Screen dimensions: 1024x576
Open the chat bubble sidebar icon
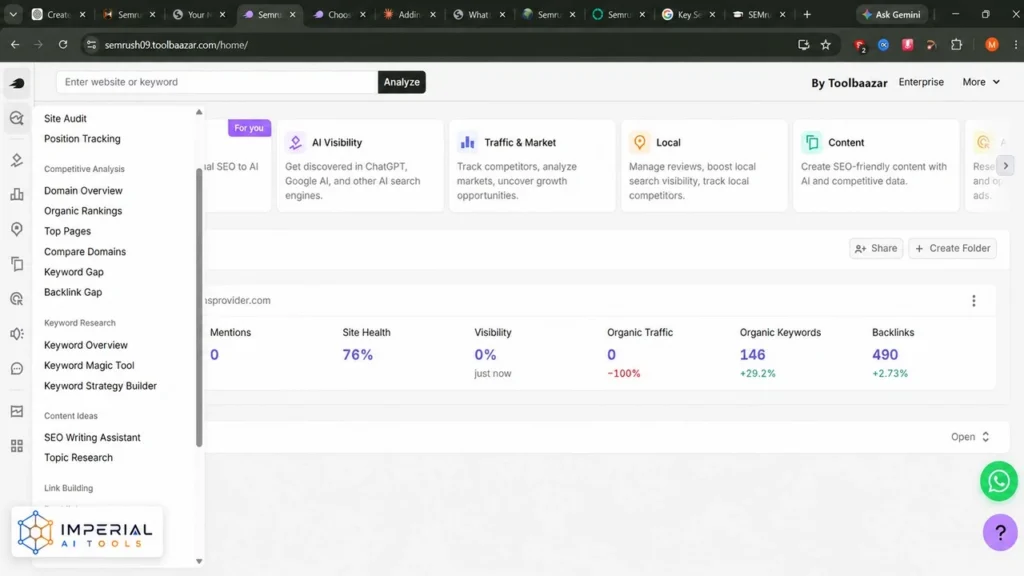point(17,369)
